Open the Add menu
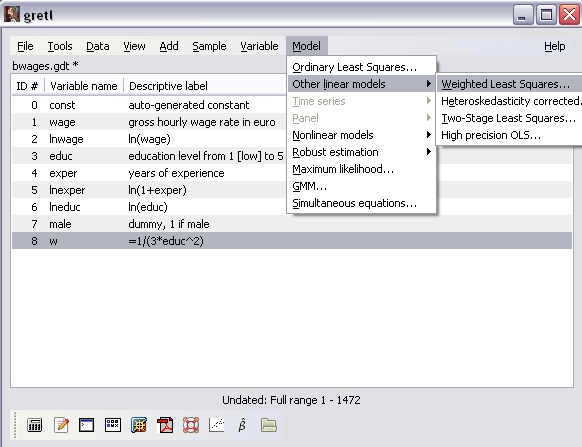582x447 pixels. [x=169, y=46]
